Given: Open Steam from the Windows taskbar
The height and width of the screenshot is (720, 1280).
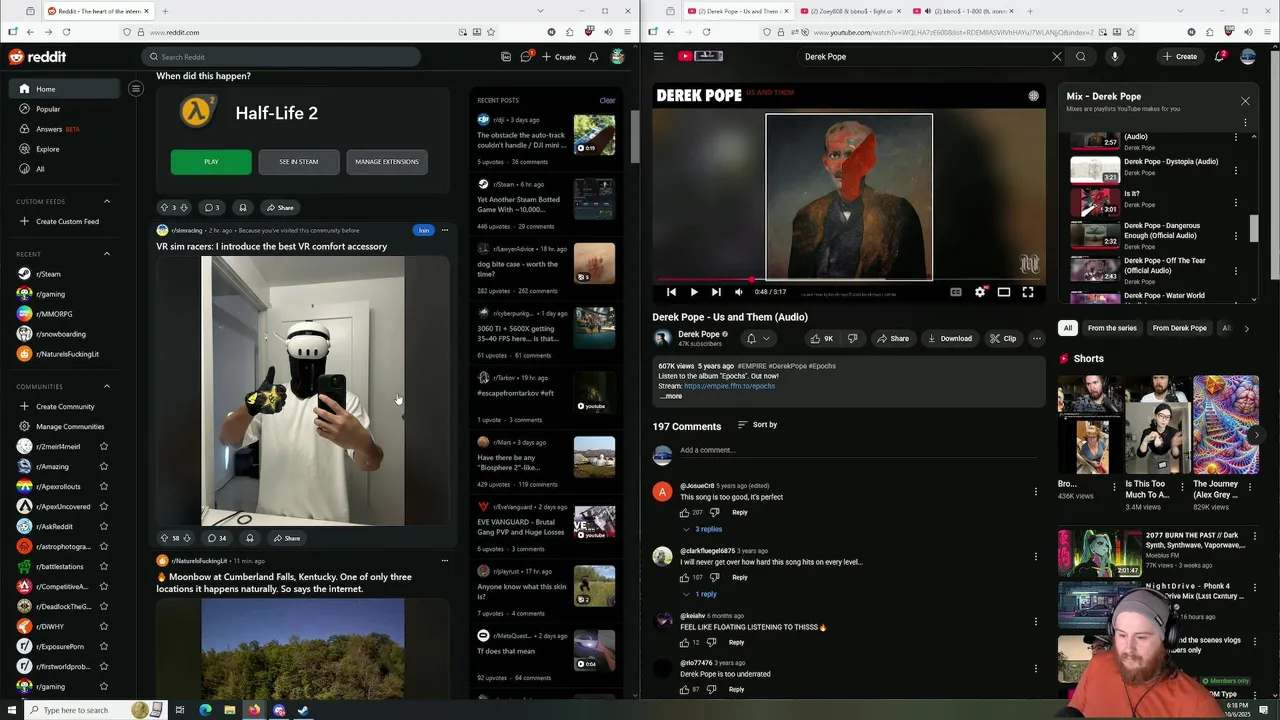Looking at the screenshot, I should click(303, 710).
